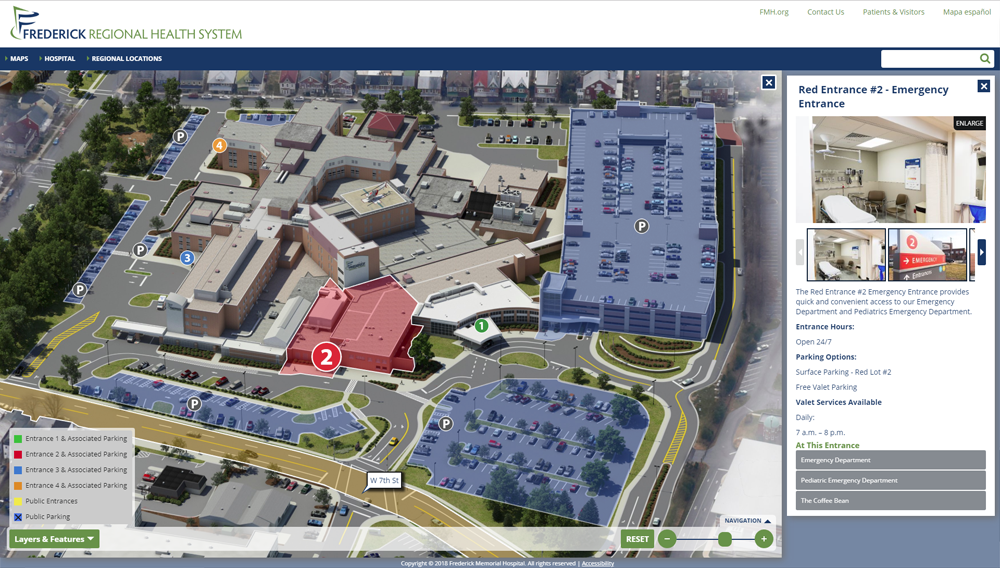Select the Emergency sign photo thumbnail
Screen dimensions: 1000x568
[x=928, y=255]
